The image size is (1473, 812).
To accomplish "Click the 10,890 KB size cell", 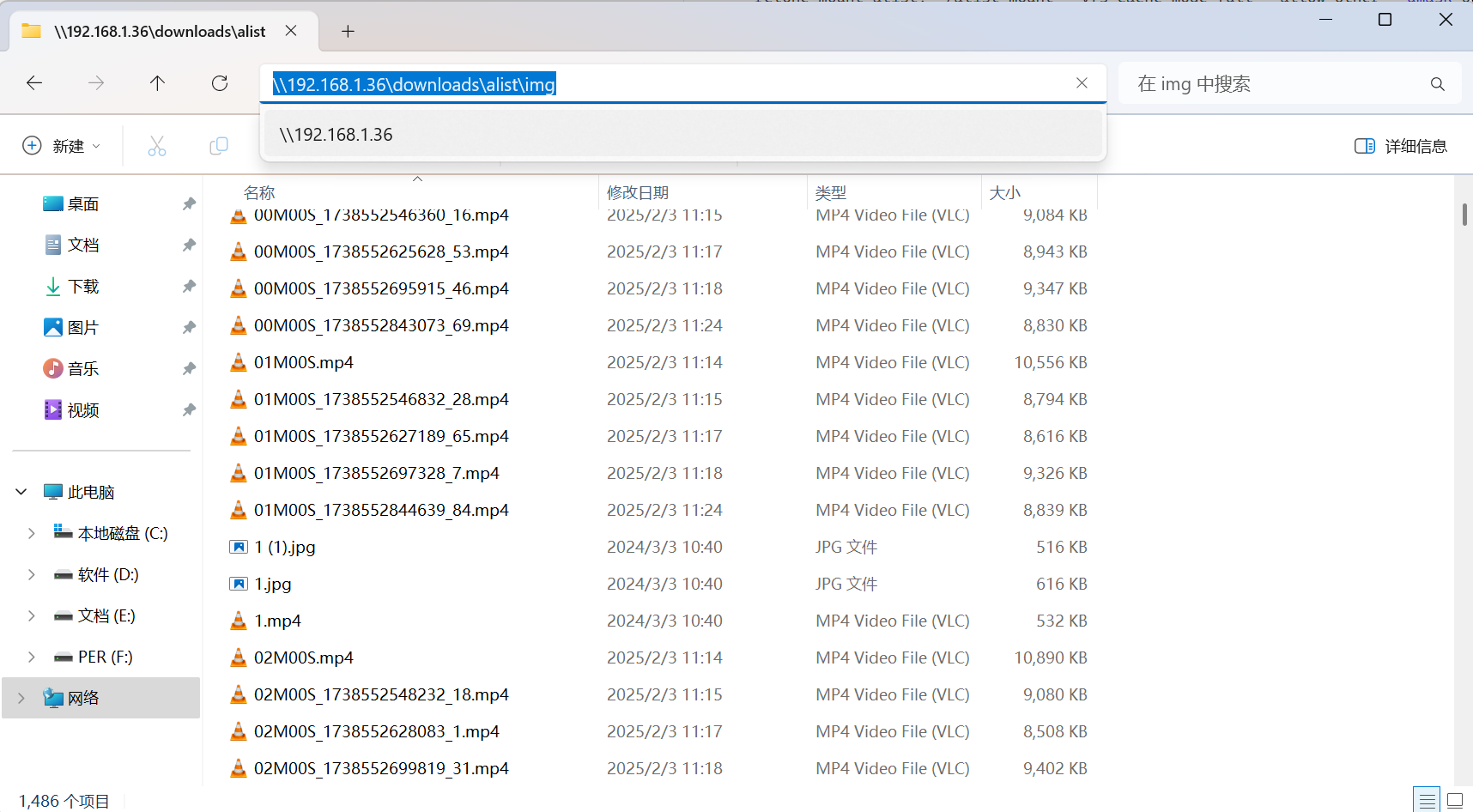I will (x=1051, y=657).
